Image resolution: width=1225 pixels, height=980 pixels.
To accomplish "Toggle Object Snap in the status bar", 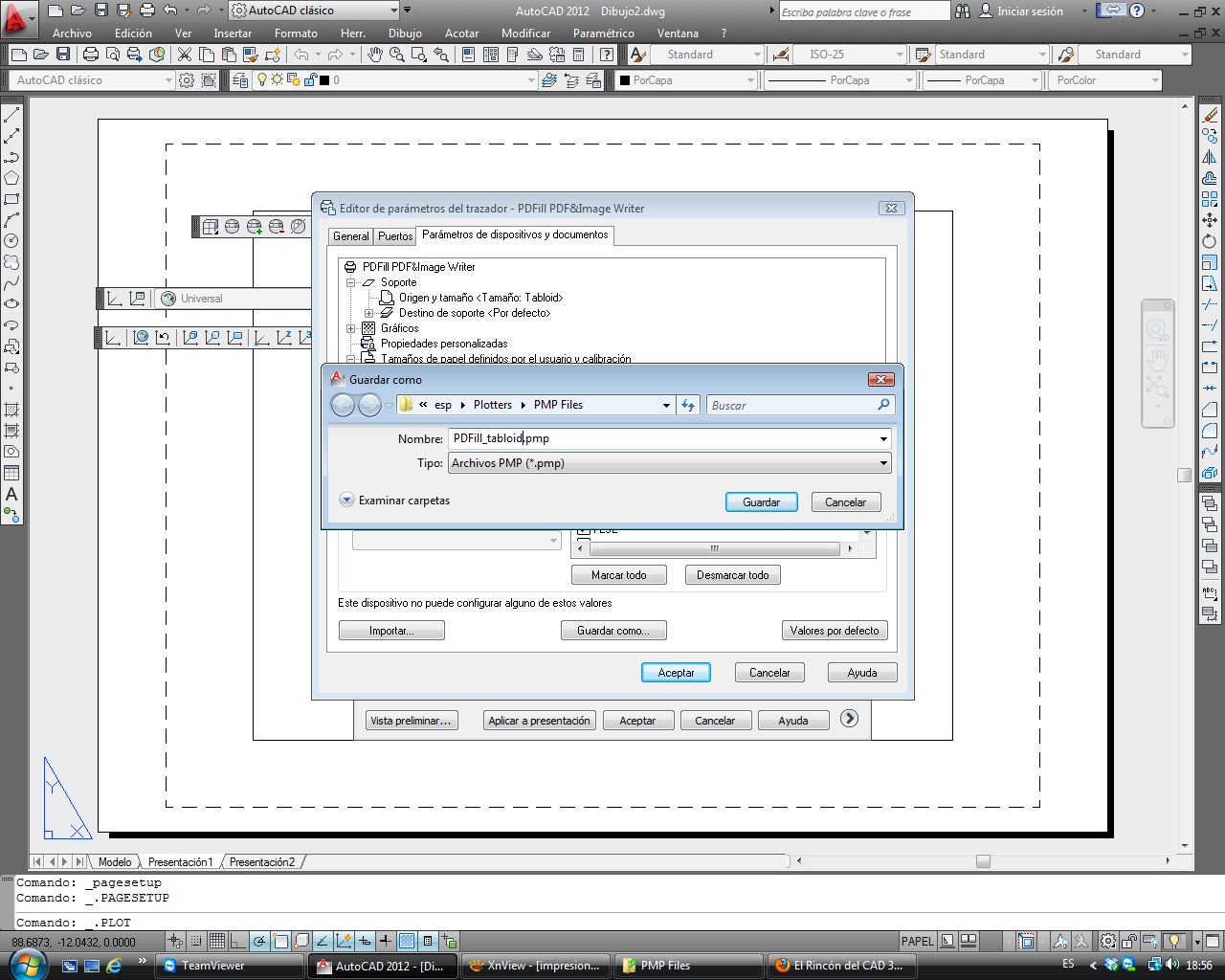I will point(280,941).
